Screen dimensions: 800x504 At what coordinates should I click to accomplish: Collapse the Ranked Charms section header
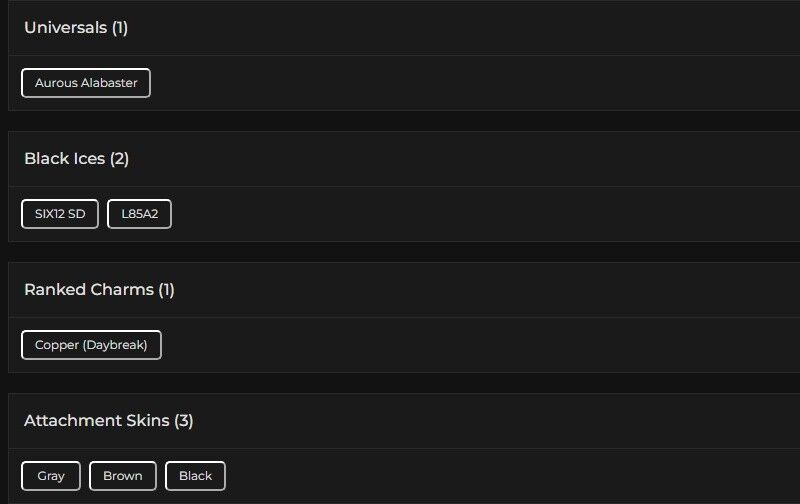click(x=88, y=290)
